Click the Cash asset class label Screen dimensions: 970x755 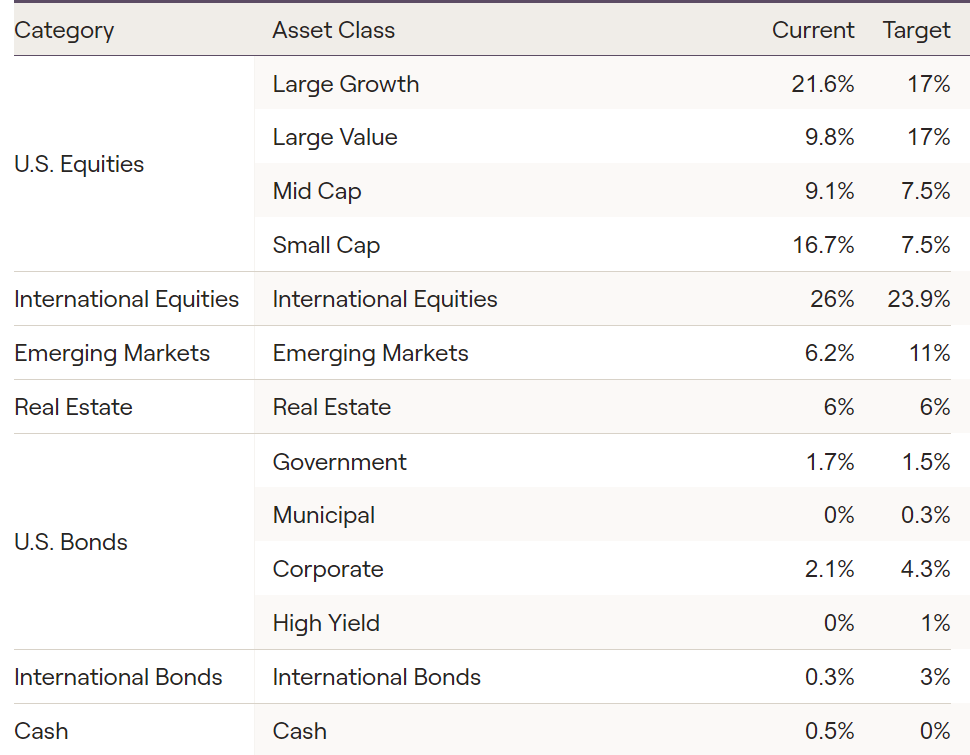point(299,731)
